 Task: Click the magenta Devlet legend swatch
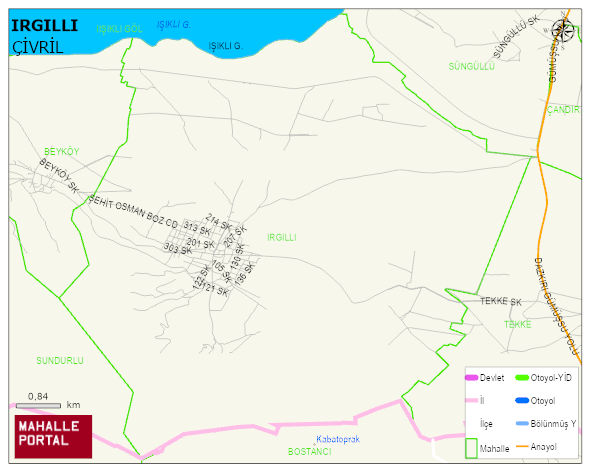(472, 377)
